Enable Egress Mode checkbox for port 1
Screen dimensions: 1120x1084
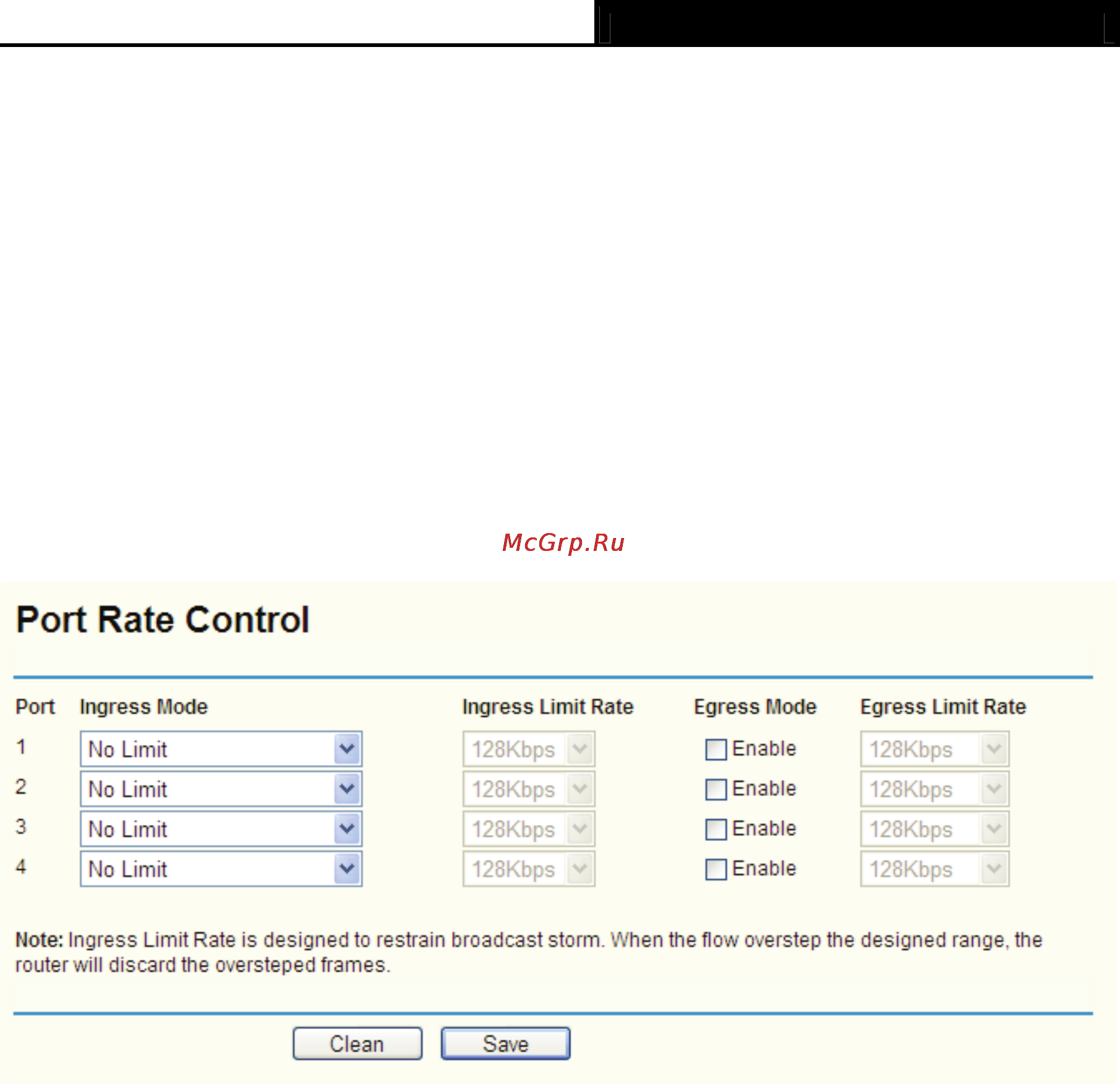[716, 749]
